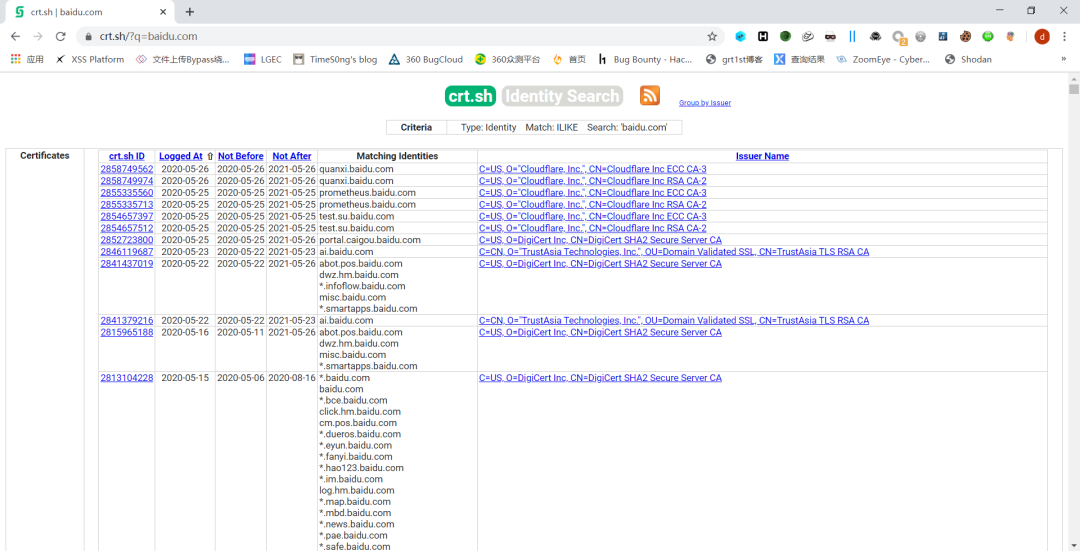This screenshot has height=551, width=1080.
Task: Open certificate ID 2854657397
Action: 127,216
